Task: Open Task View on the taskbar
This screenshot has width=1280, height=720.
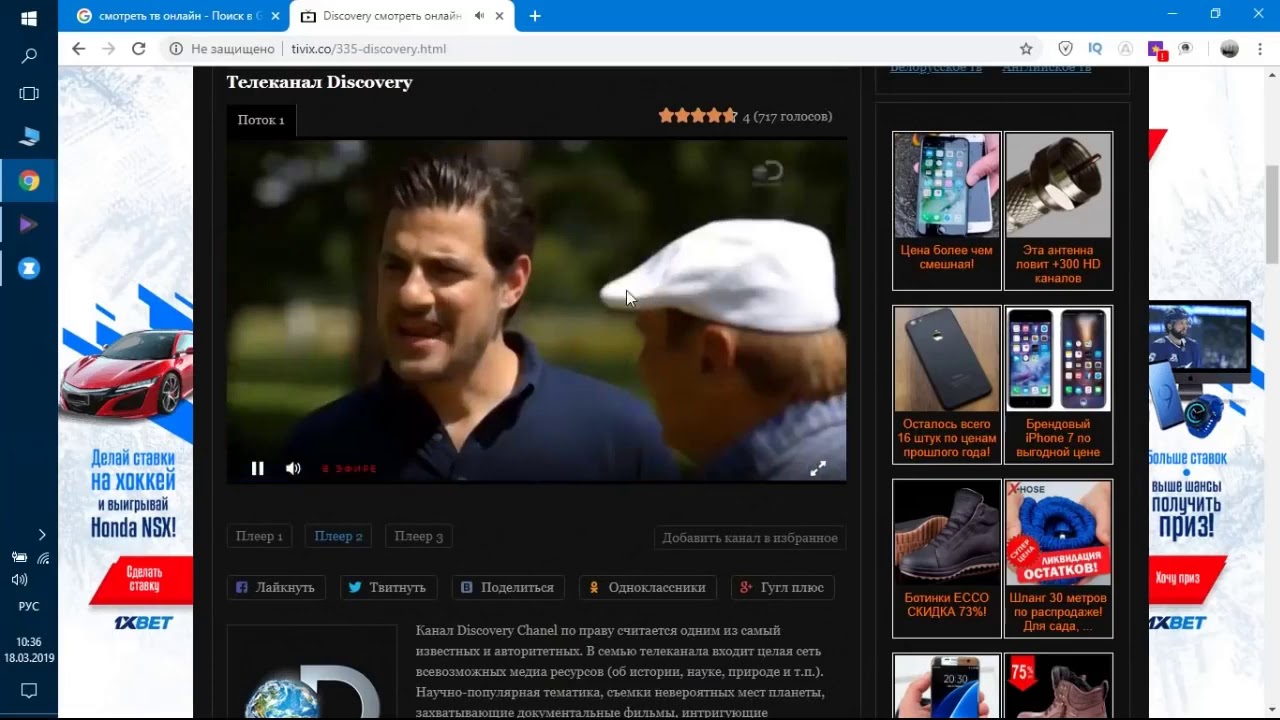Action: point(29,94)
